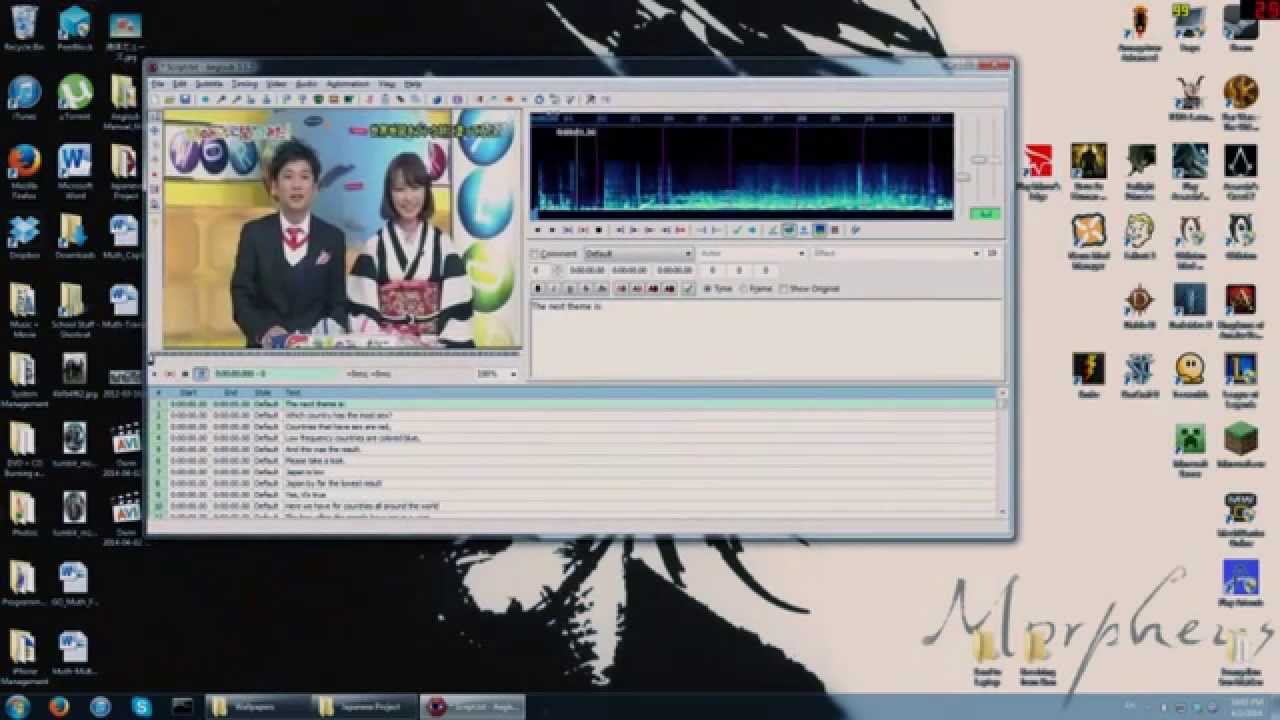Select row "Please take a look."
This screenshot has height=720, width=1280.
click(573, 461)
